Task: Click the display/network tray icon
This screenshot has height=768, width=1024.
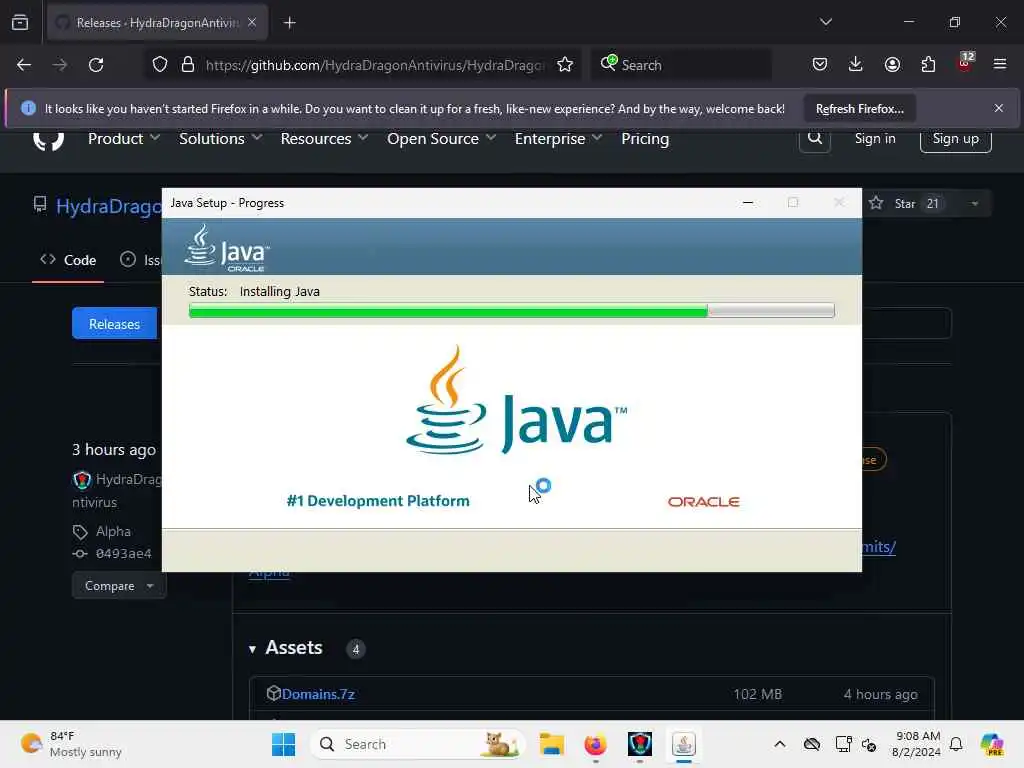Action: point(843,744)
